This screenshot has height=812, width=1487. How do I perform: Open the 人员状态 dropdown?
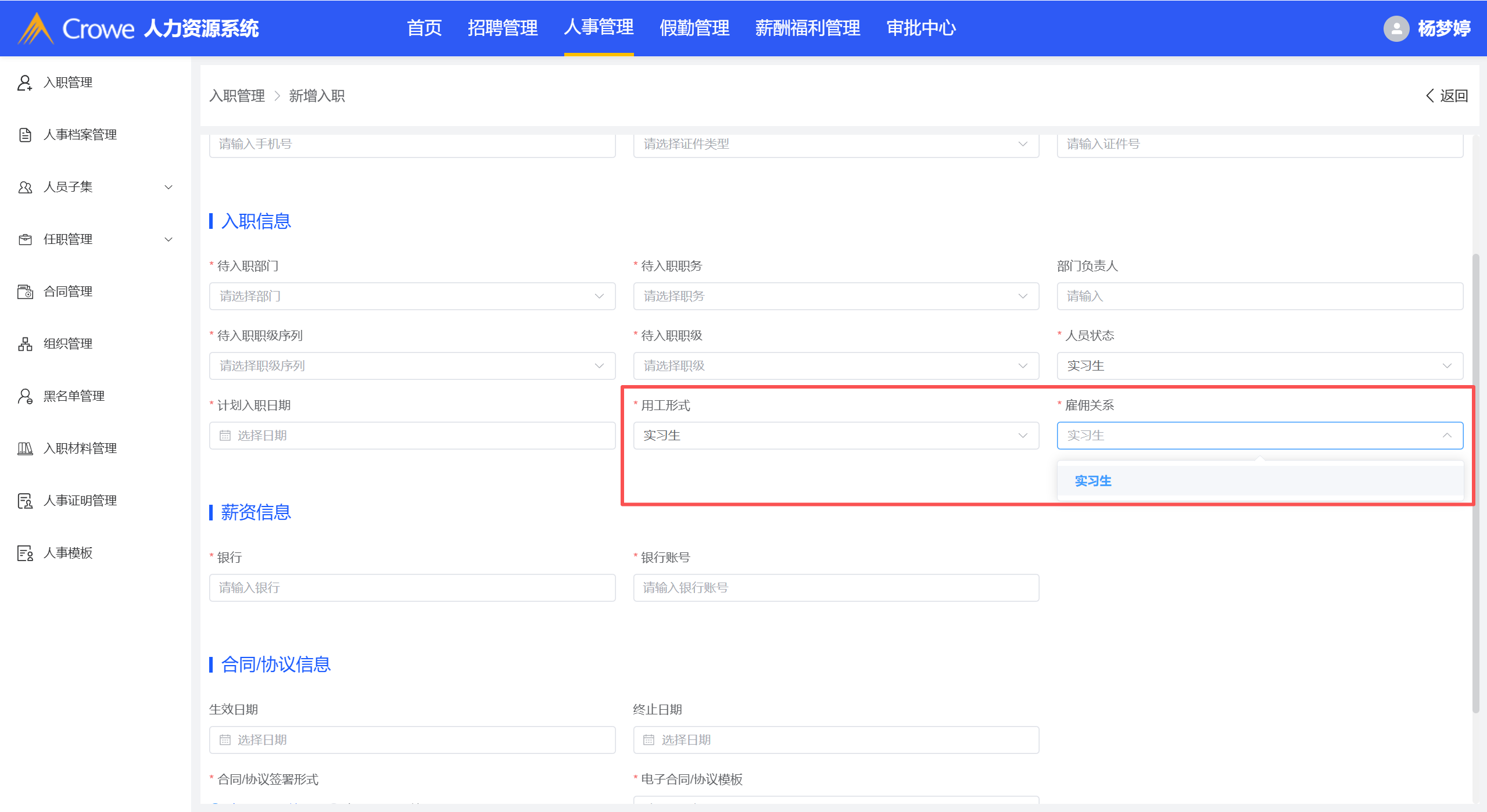(1259, 366)
